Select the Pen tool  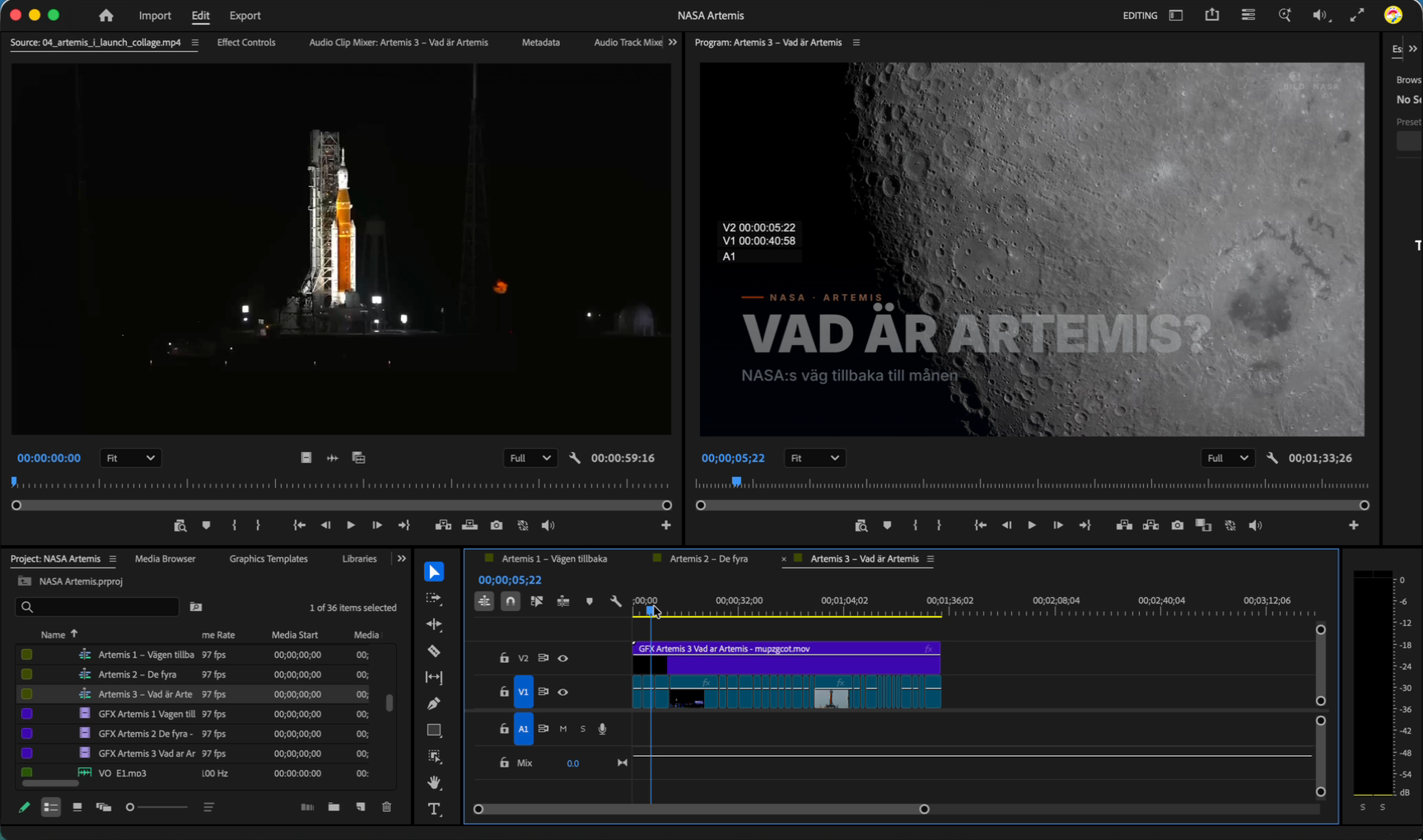coord(434,703)
